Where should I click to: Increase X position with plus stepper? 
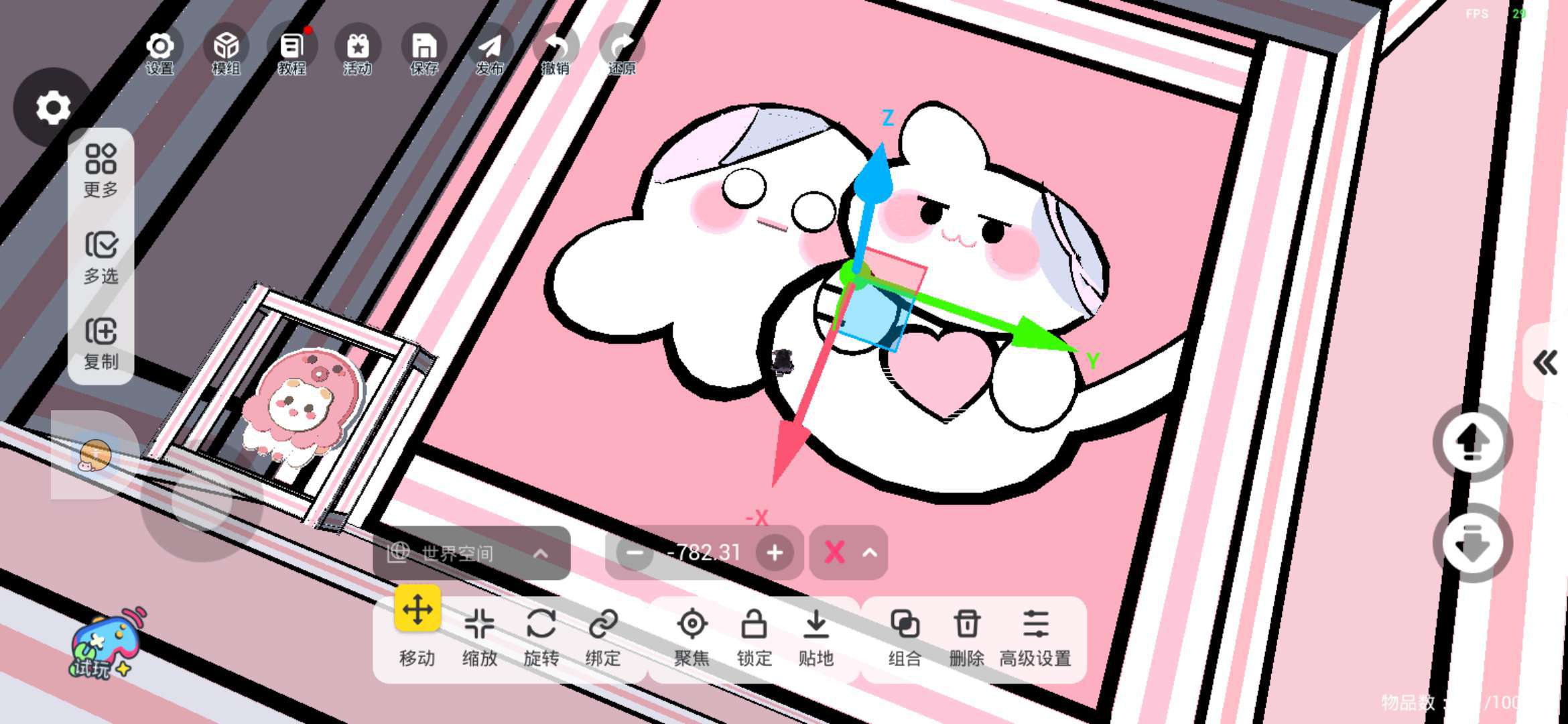point(775,553)
